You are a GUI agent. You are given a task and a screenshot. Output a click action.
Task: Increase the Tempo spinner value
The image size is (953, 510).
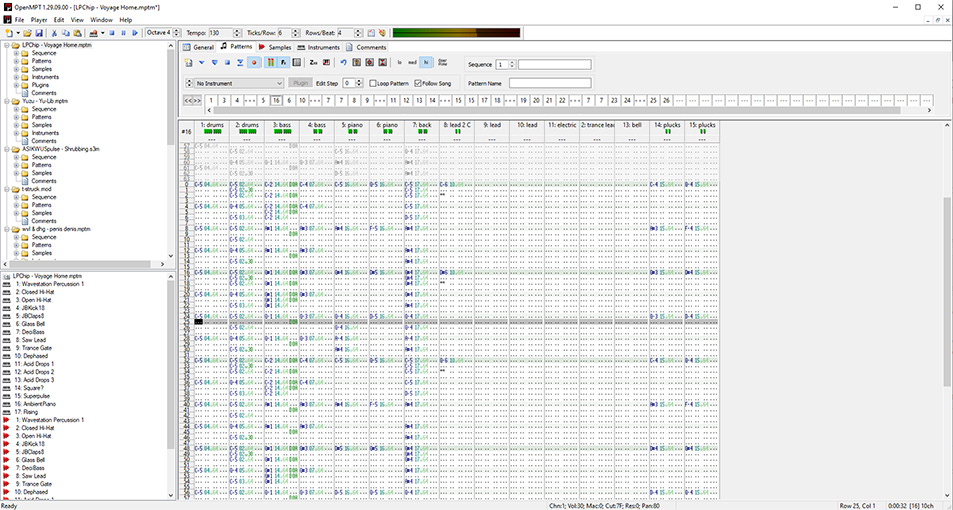238,30
